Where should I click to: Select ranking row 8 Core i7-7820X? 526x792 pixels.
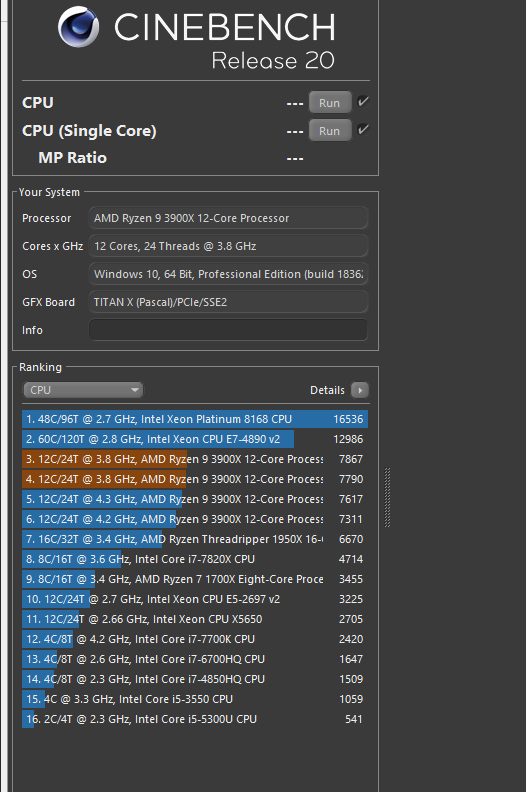[195, 559]
